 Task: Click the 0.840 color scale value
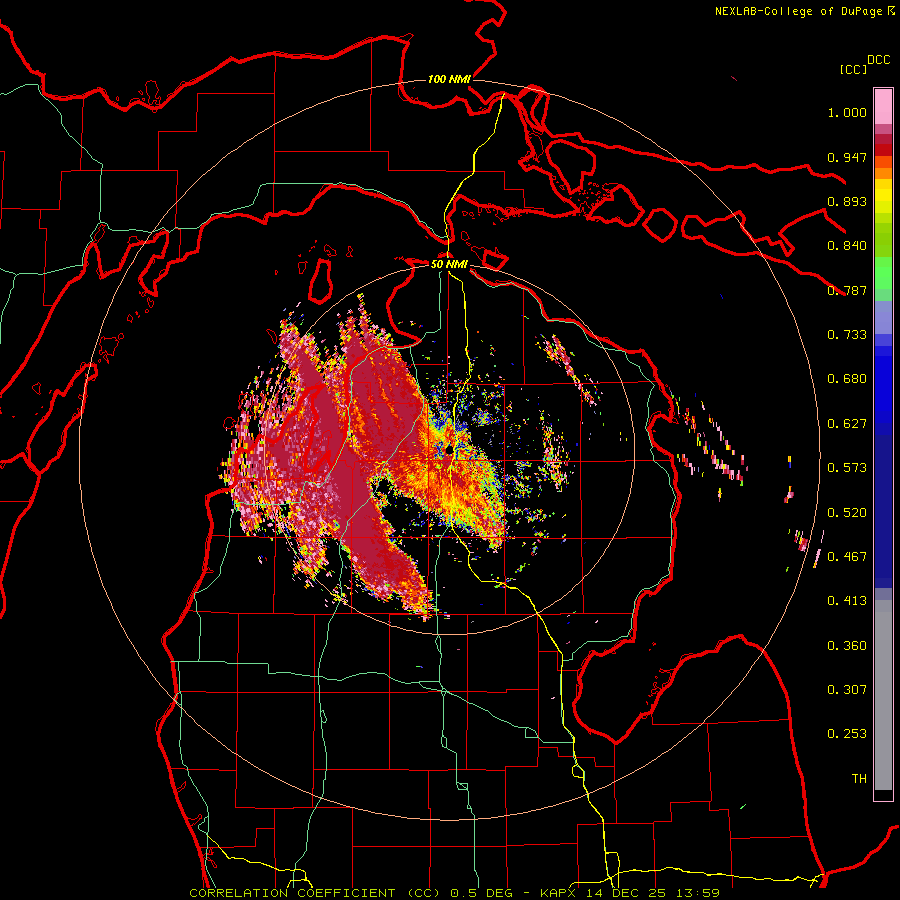click(x=847, y=246)
